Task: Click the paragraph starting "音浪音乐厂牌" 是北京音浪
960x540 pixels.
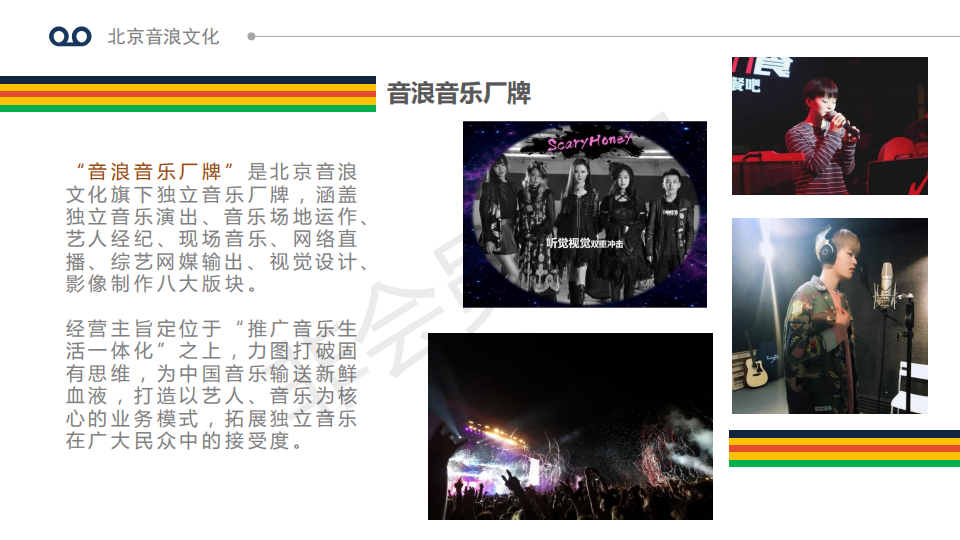Action: [218, 228]
